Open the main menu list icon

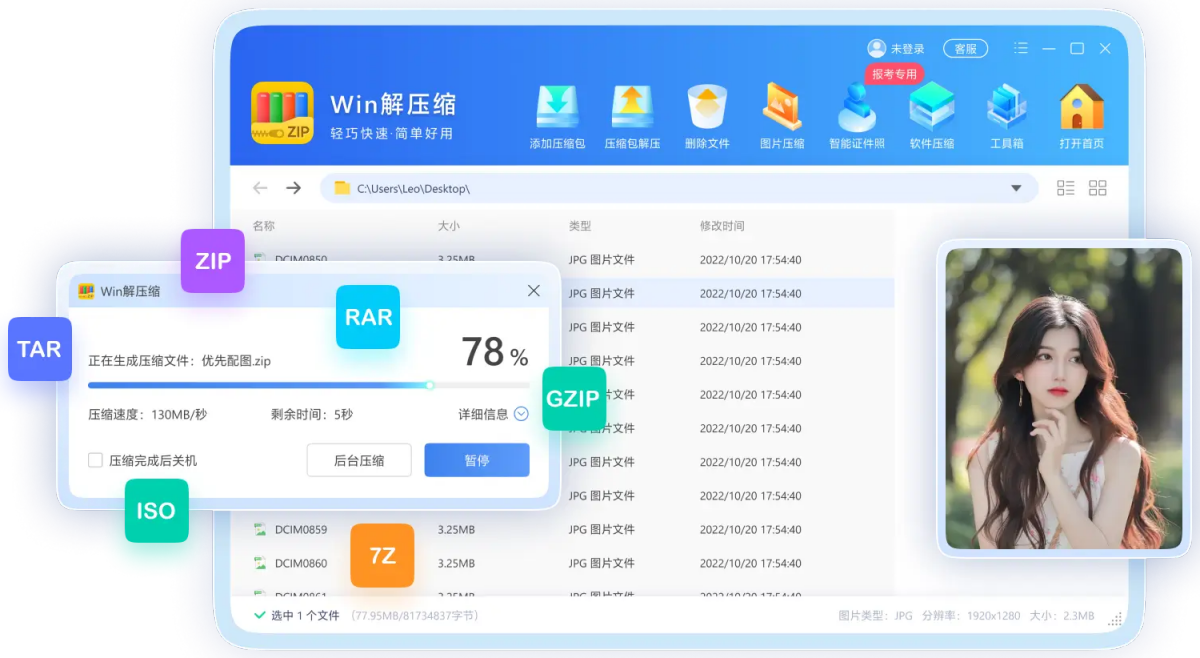pyautogui.click(x=1021, y=48)
